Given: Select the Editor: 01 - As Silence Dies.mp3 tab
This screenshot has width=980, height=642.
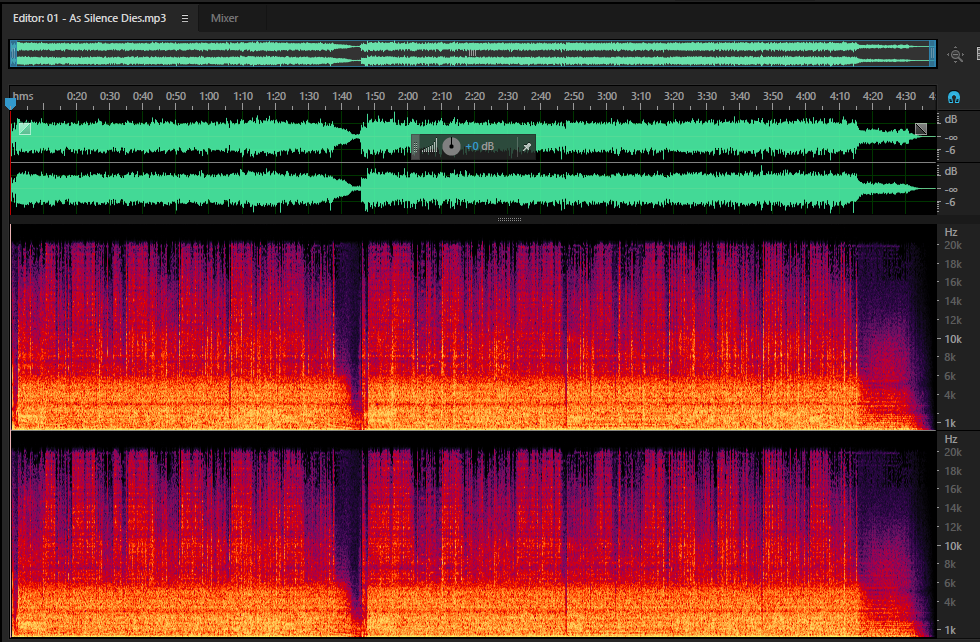Looking at the screenshot, I should click(89, 18).
